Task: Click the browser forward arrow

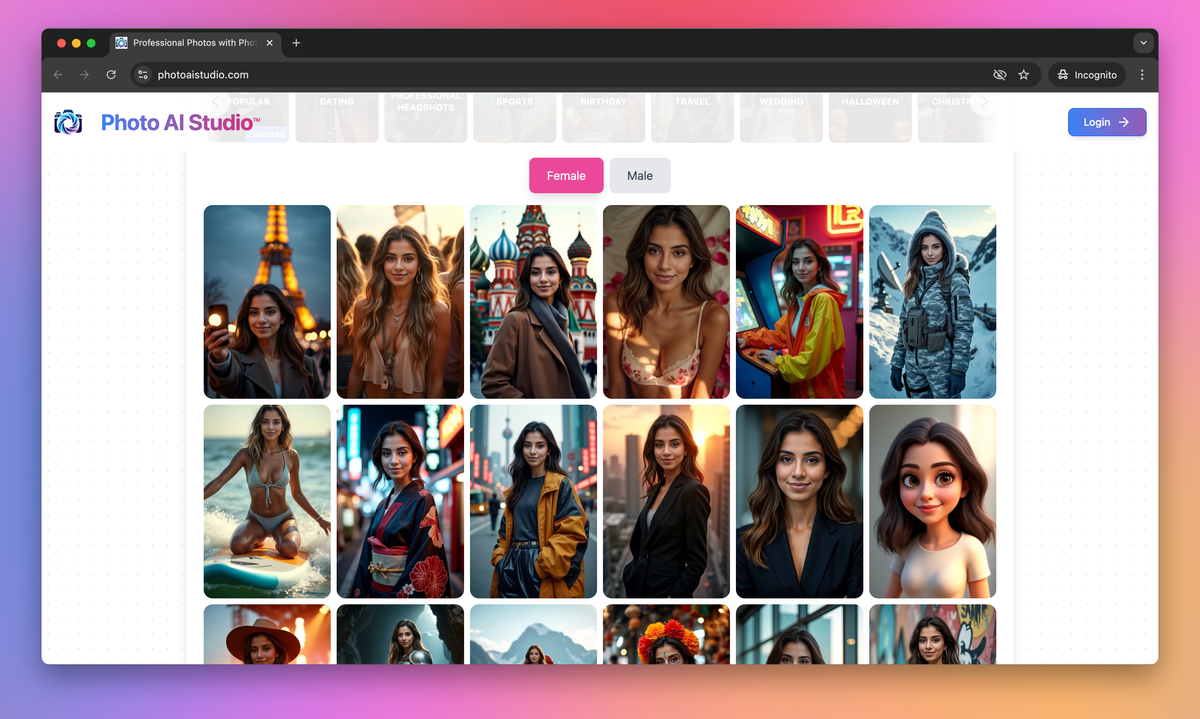Action: click(x=84, y=75)
